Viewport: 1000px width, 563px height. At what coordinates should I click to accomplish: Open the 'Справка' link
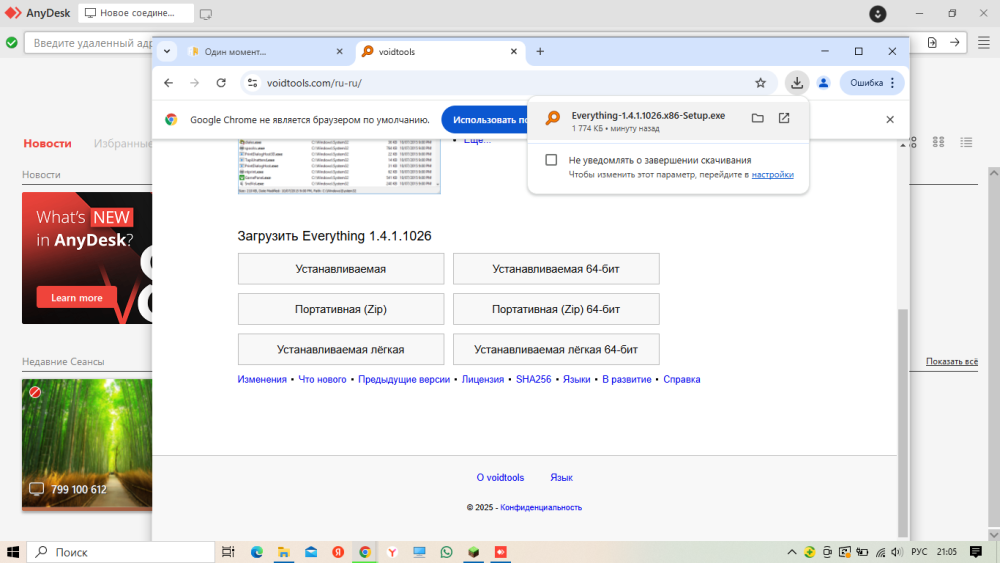tap(682, 379)
